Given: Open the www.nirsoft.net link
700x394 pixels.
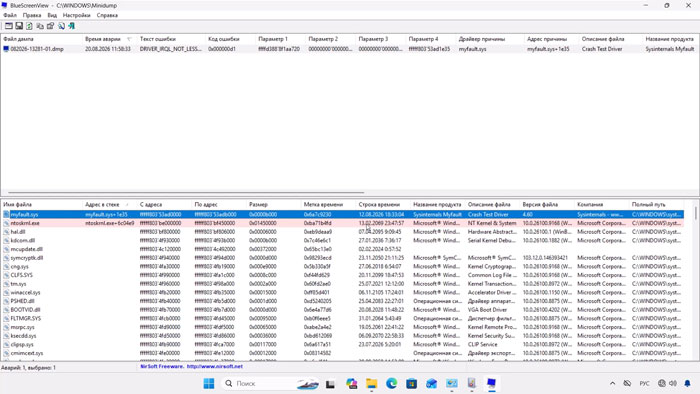Looking at the screenshot, I should pos(215,366).
